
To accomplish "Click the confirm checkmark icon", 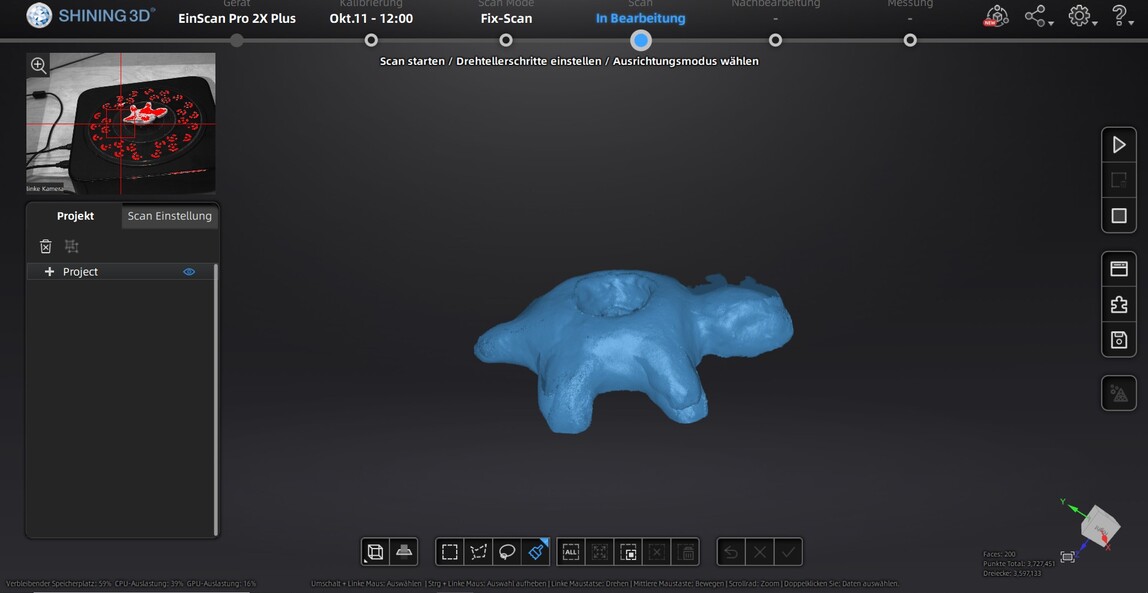I will click(788, 552).
